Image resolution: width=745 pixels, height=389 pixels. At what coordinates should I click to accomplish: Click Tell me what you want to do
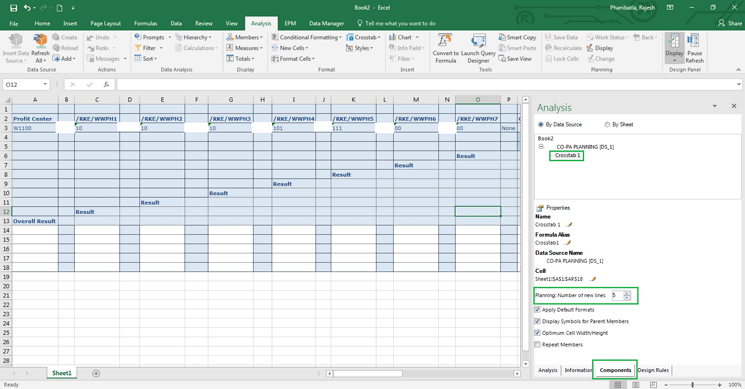point(396,23)
